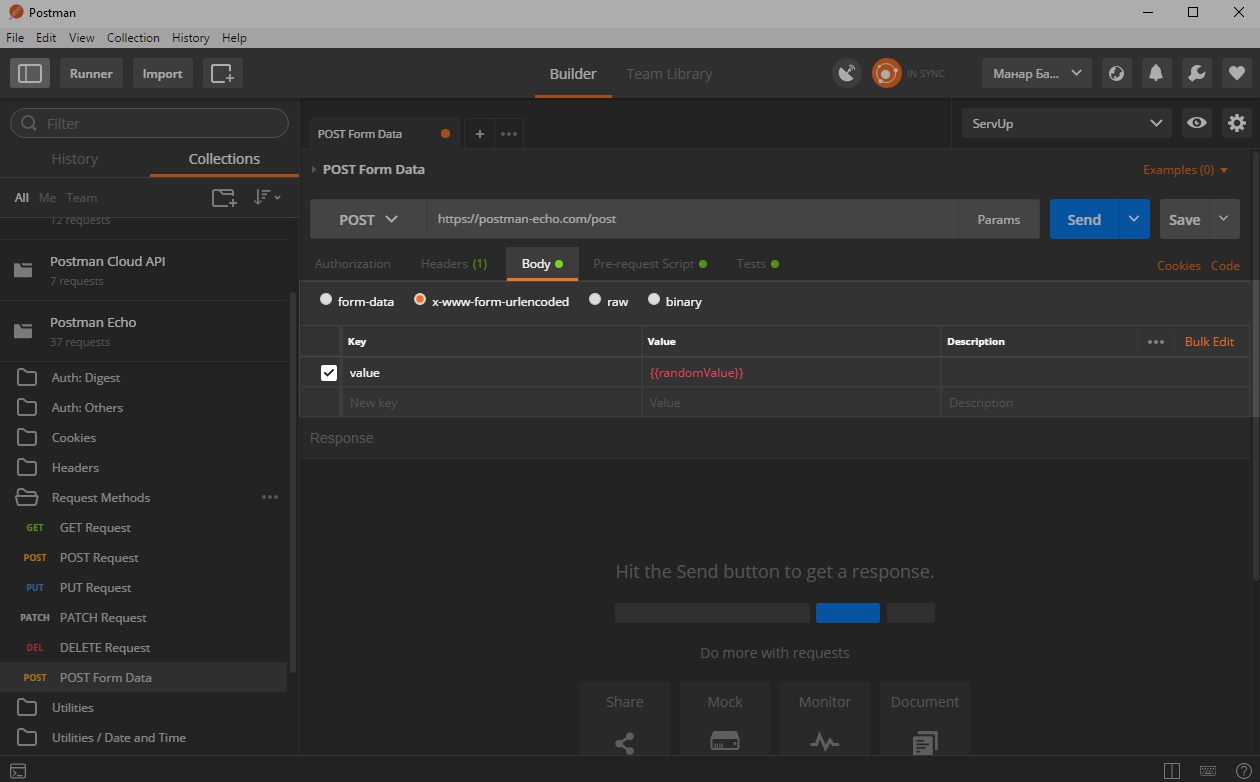
Task: Open the sort collections icon
Action: [266, 198]
